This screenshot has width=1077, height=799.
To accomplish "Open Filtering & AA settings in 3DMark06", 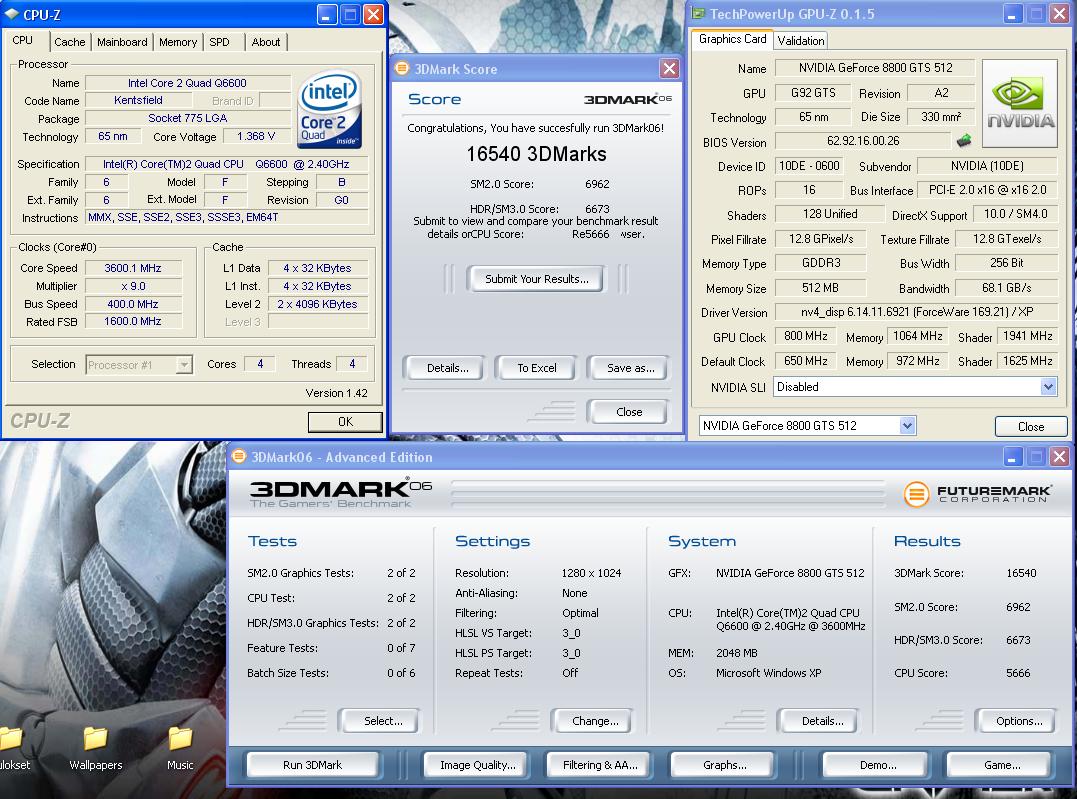I will pyautogui.click(x=600, y=765).
